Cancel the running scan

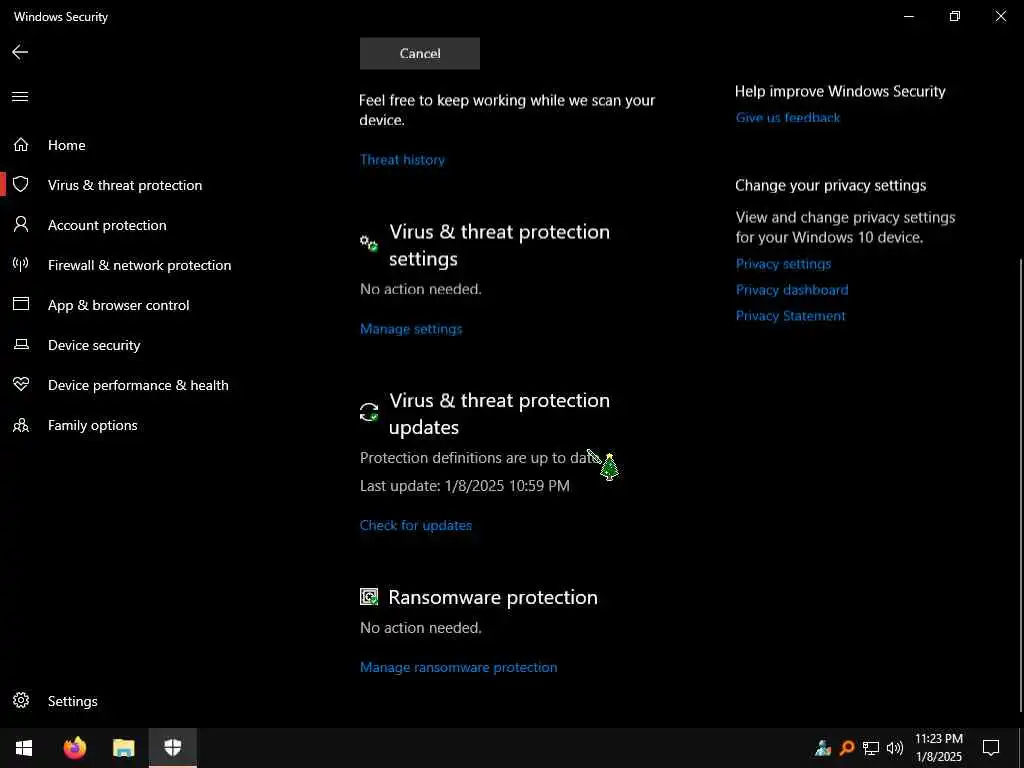pos(420,54)
